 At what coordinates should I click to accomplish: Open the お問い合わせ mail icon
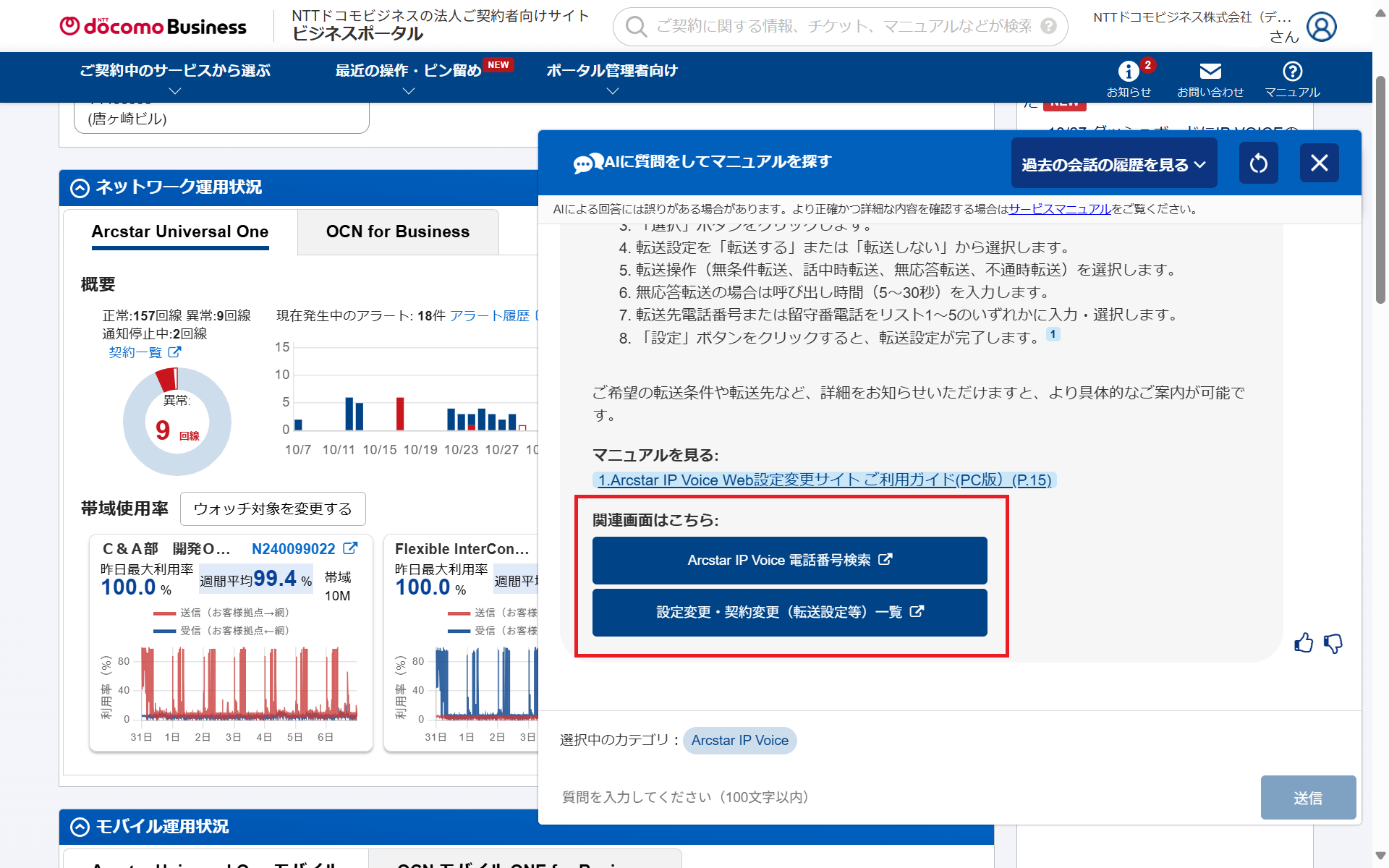(1210, 72)
